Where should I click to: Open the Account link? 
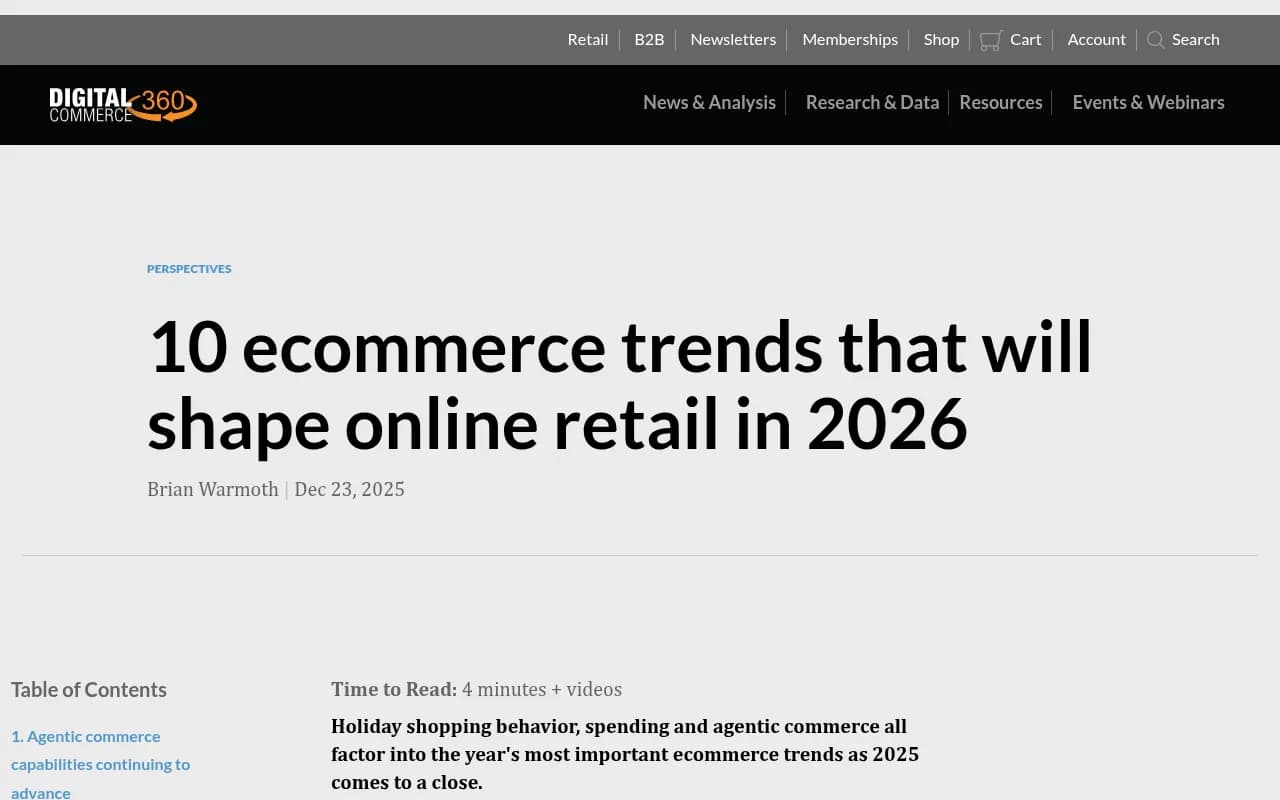(1096, 39)
